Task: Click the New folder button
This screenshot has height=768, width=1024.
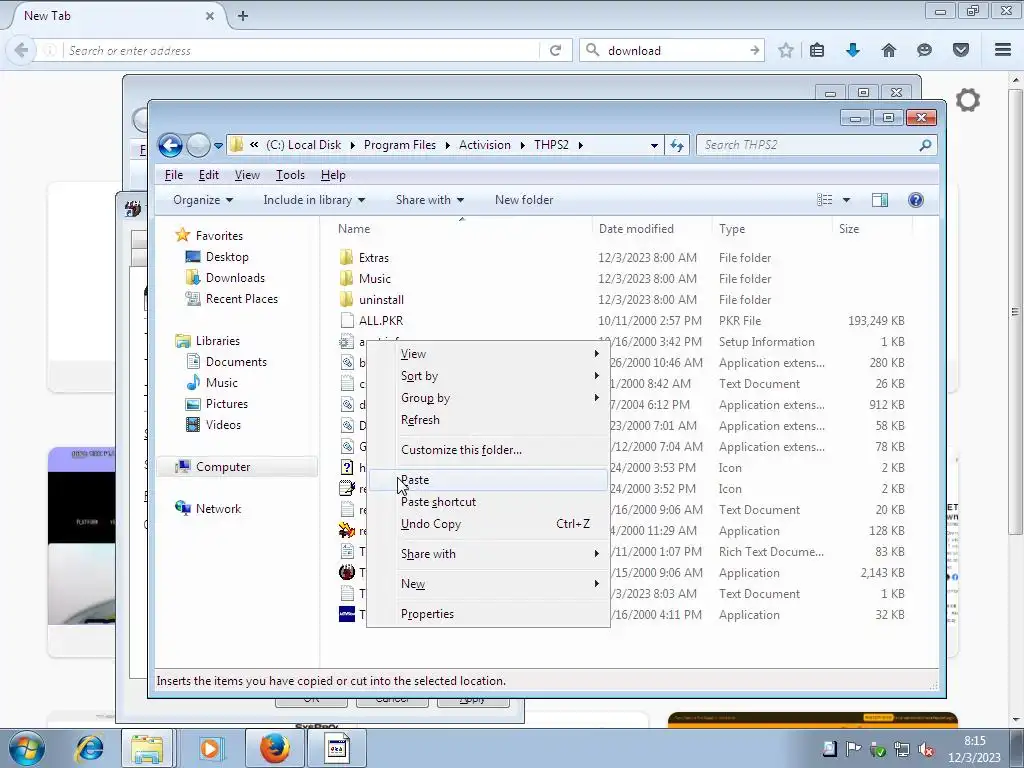Action: [524, 200]
